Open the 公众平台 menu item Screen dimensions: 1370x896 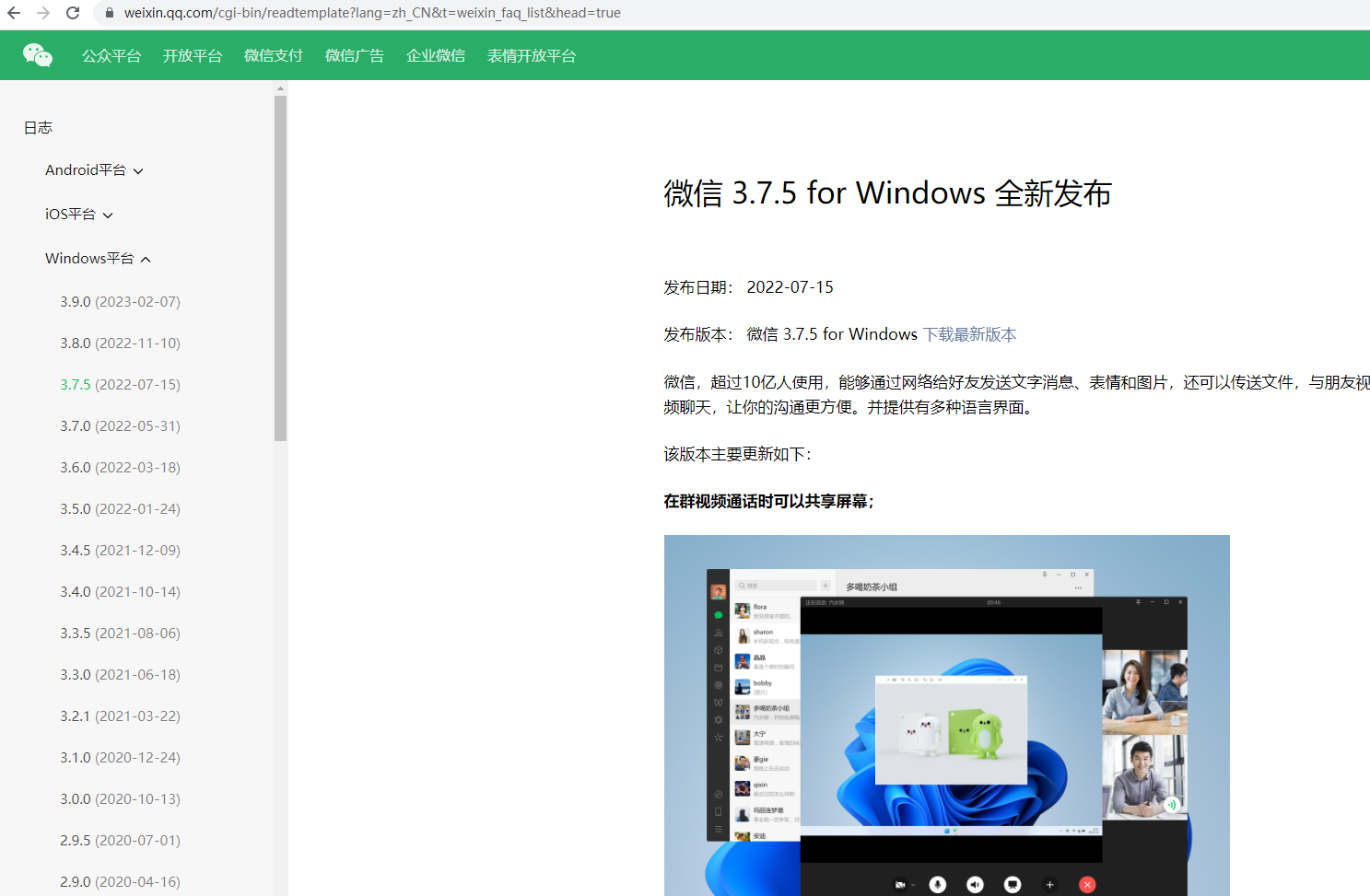[111, 56]
